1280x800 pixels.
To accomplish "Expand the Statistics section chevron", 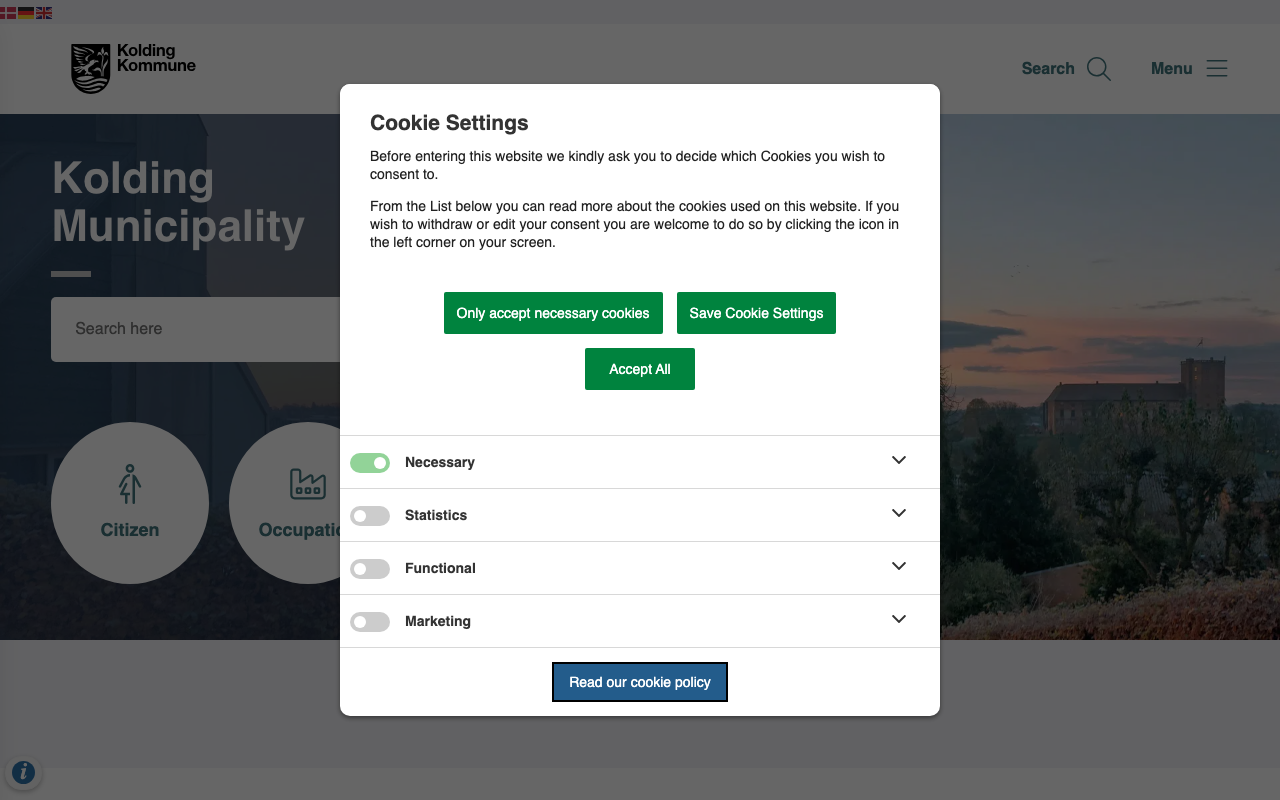I will (899, 513).
